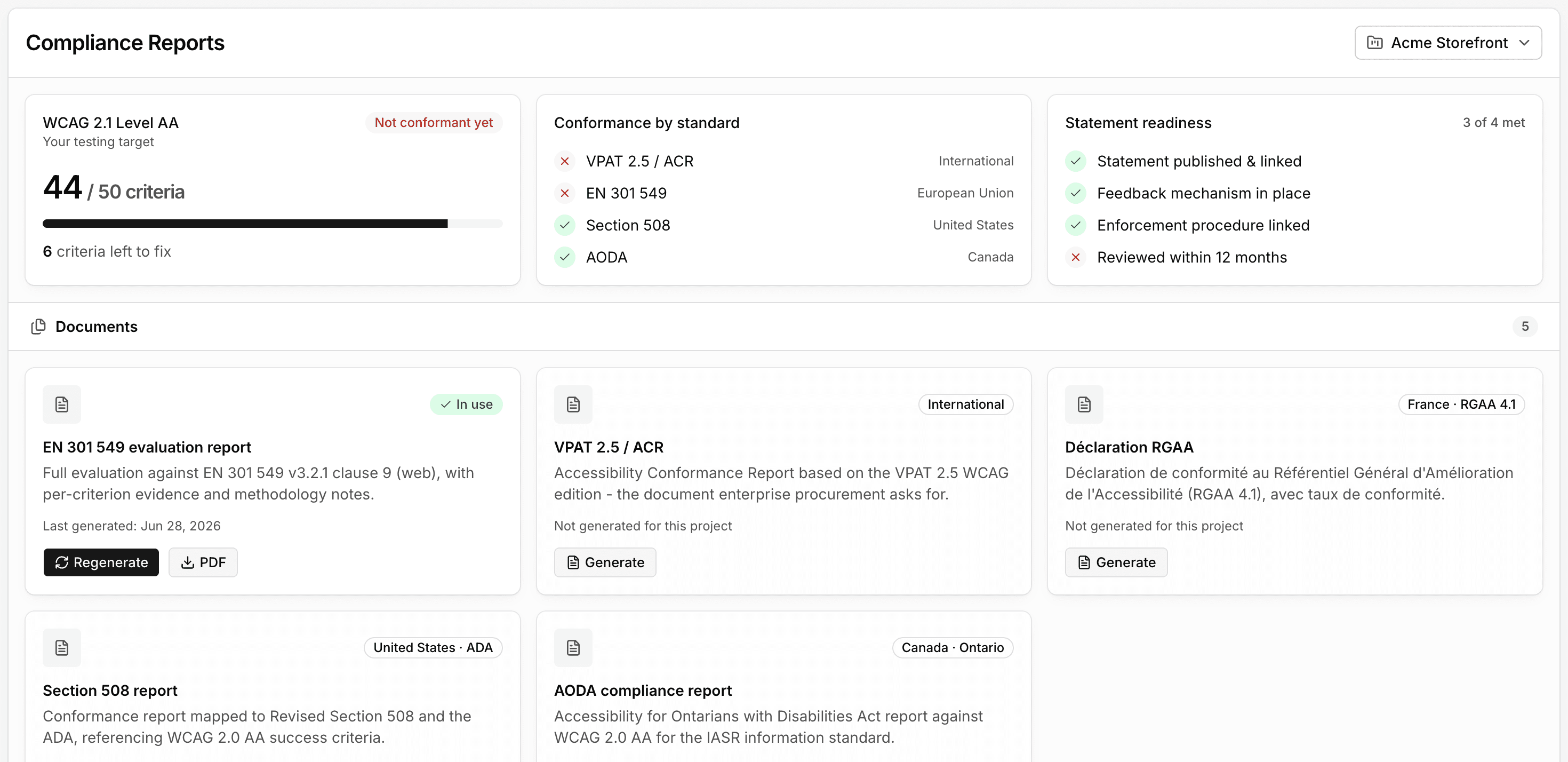Click the 44 / 50 criteria score
Viewport: 1568px width, 762px height.
pos(114,187)
